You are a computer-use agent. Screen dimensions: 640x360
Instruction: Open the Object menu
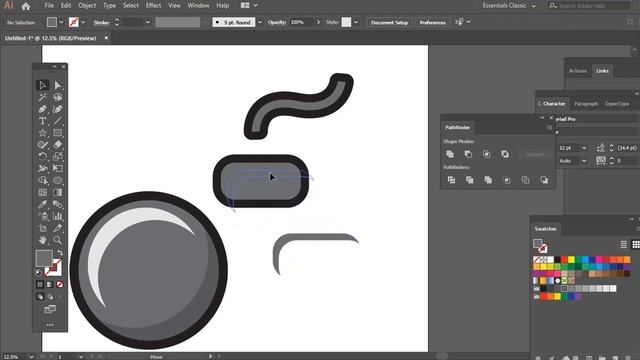pyautogui.click(x=87, y=6)
